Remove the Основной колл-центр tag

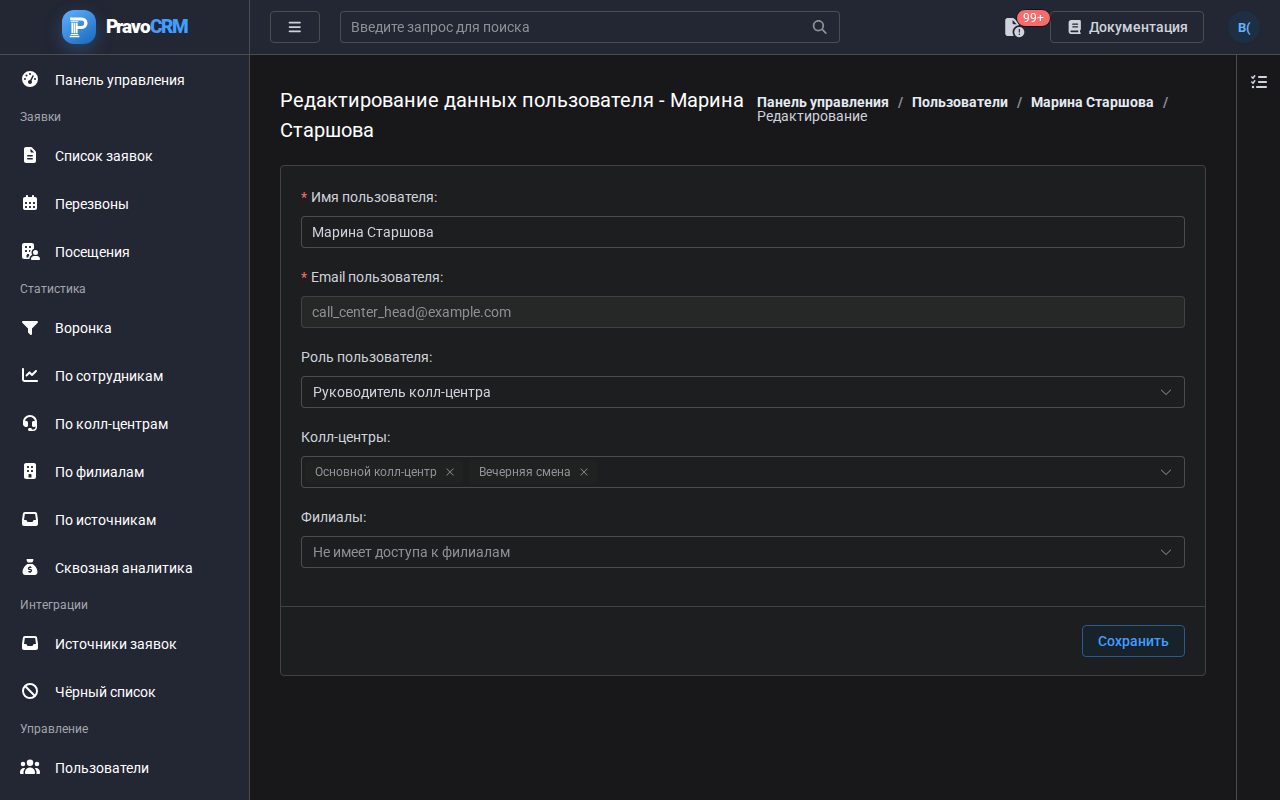450,472
